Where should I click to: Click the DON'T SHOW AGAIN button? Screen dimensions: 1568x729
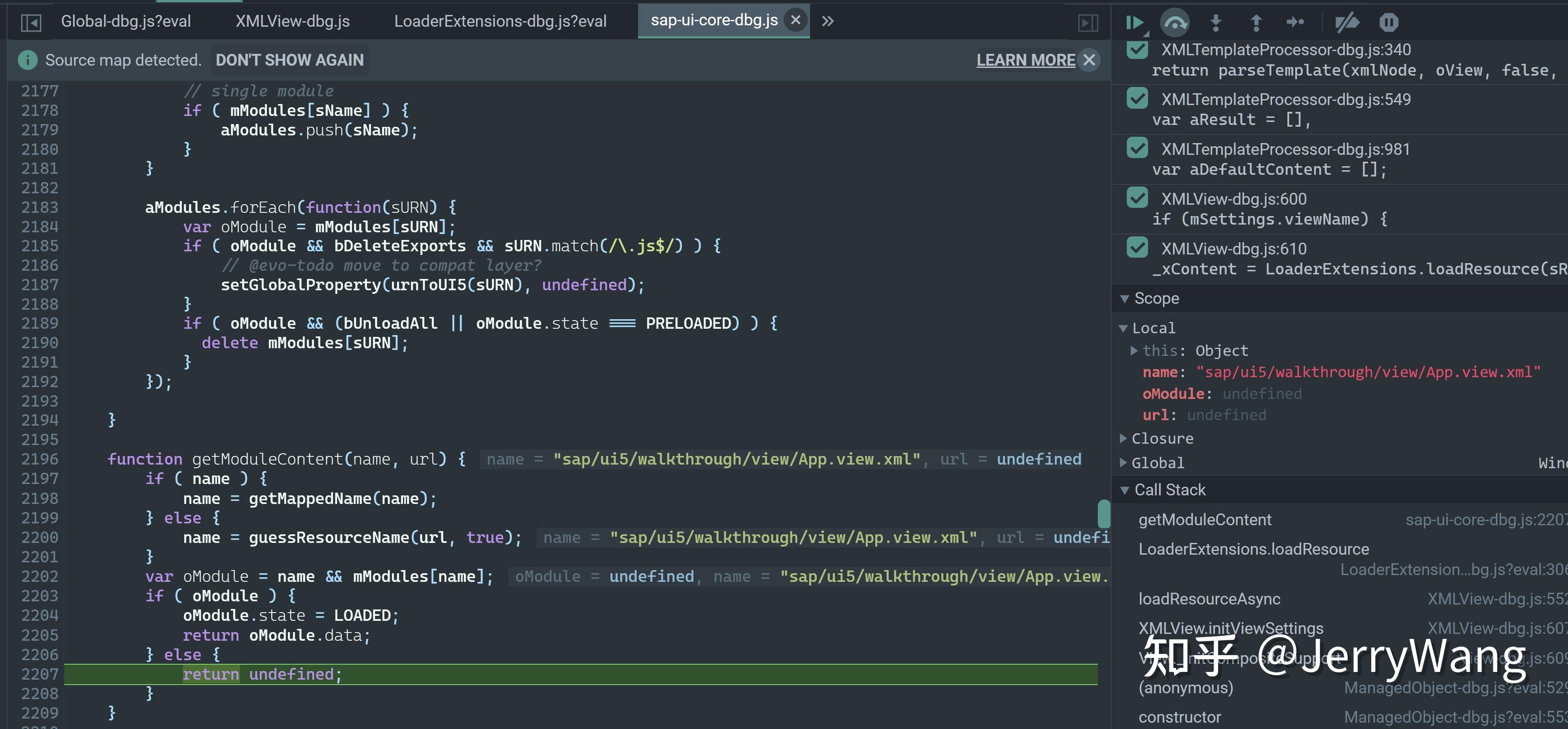click(x=290, y=60)
